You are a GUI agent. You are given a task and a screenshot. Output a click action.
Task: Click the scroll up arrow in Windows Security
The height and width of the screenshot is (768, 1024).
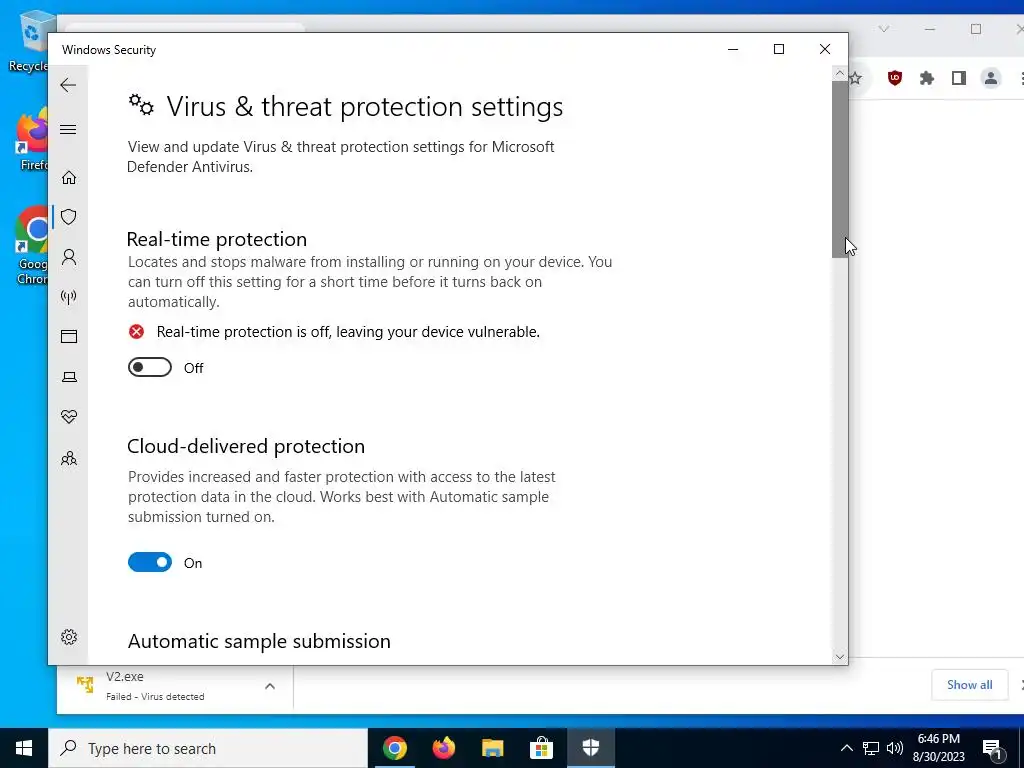click(x=839, y=73)
